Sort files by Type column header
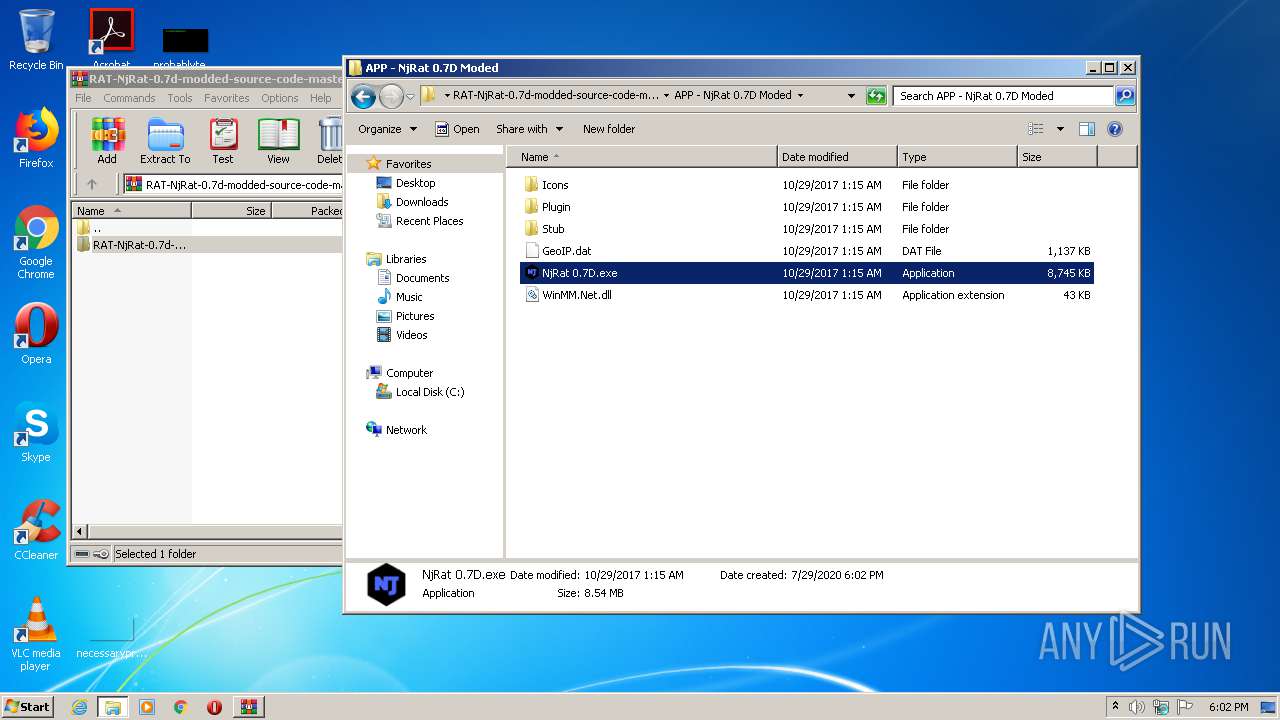 tap(957, 157)
